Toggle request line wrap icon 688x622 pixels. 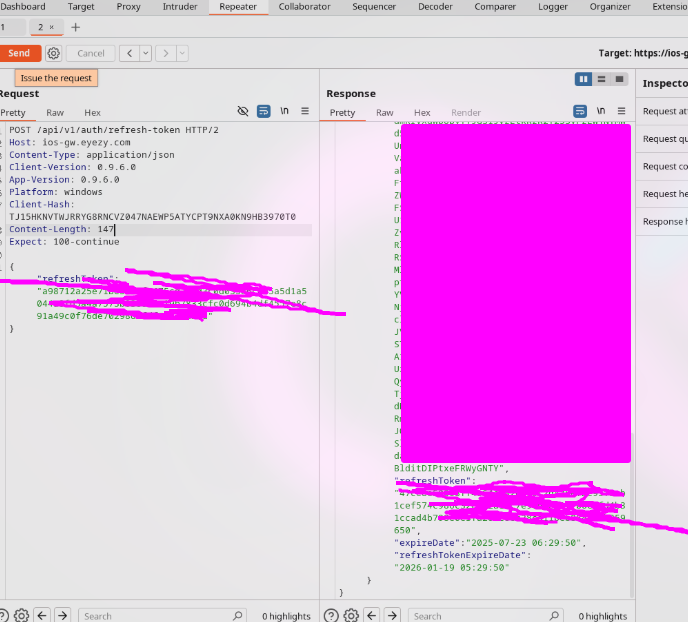pos(263,111)
